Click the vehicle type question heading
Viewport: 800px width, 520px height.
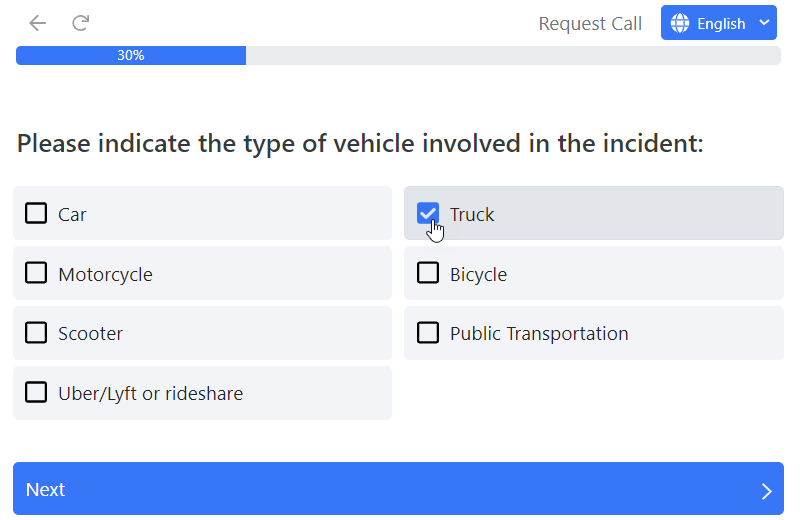coord(360,143)
